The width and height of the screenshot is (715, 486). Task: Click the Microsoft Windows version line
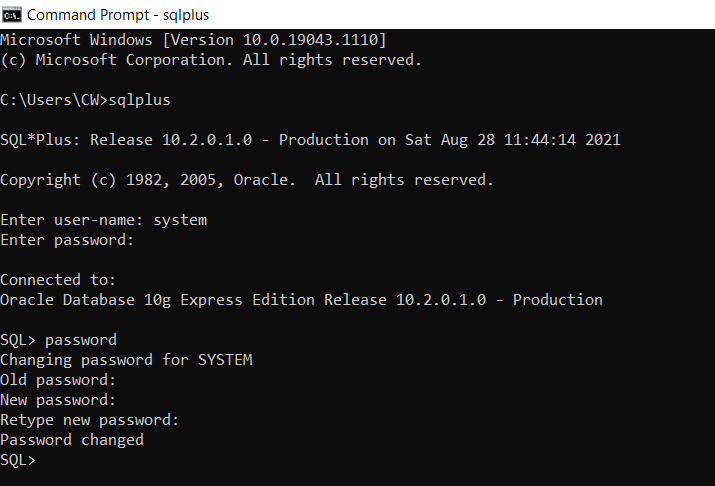(x=193, y=40)
